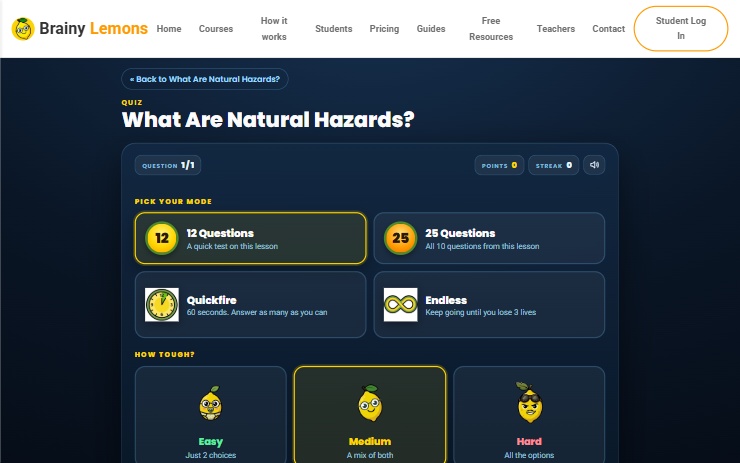
Task: Open the Teachers nav link
Action: click(556, 29)
